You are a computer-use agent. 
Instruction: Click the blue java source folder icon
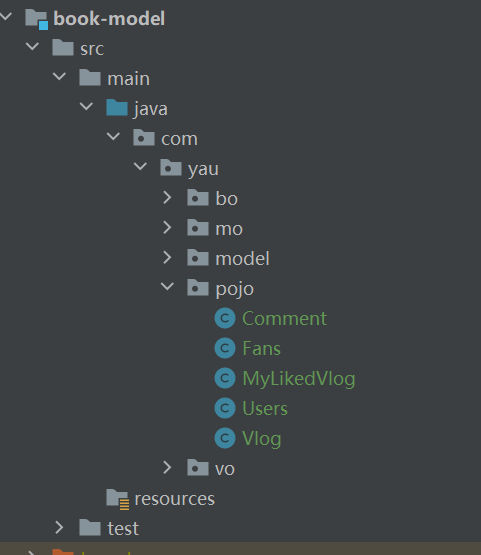tap(117, 108)
